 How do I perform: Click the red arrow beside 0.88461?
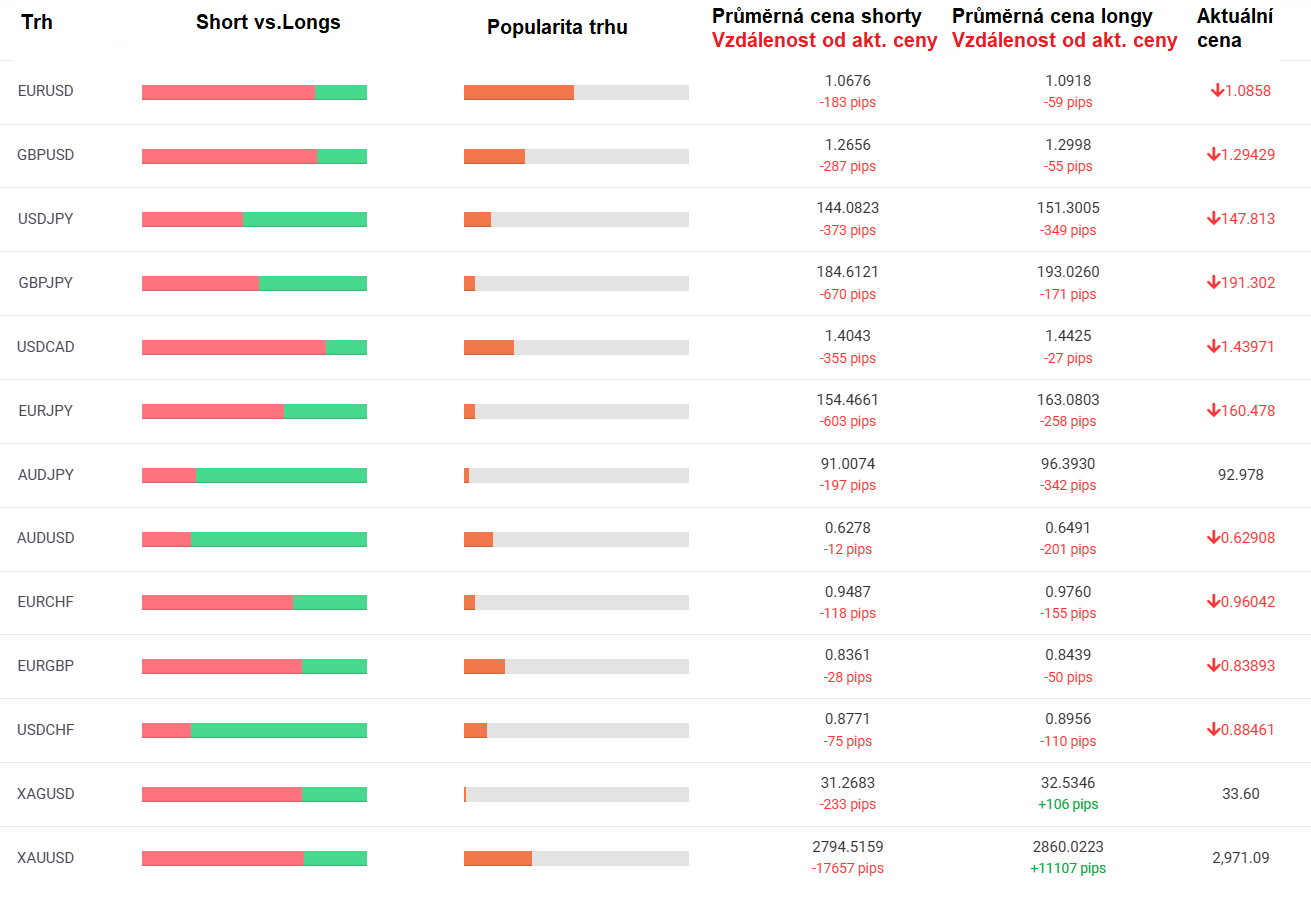coord(1213,730)
